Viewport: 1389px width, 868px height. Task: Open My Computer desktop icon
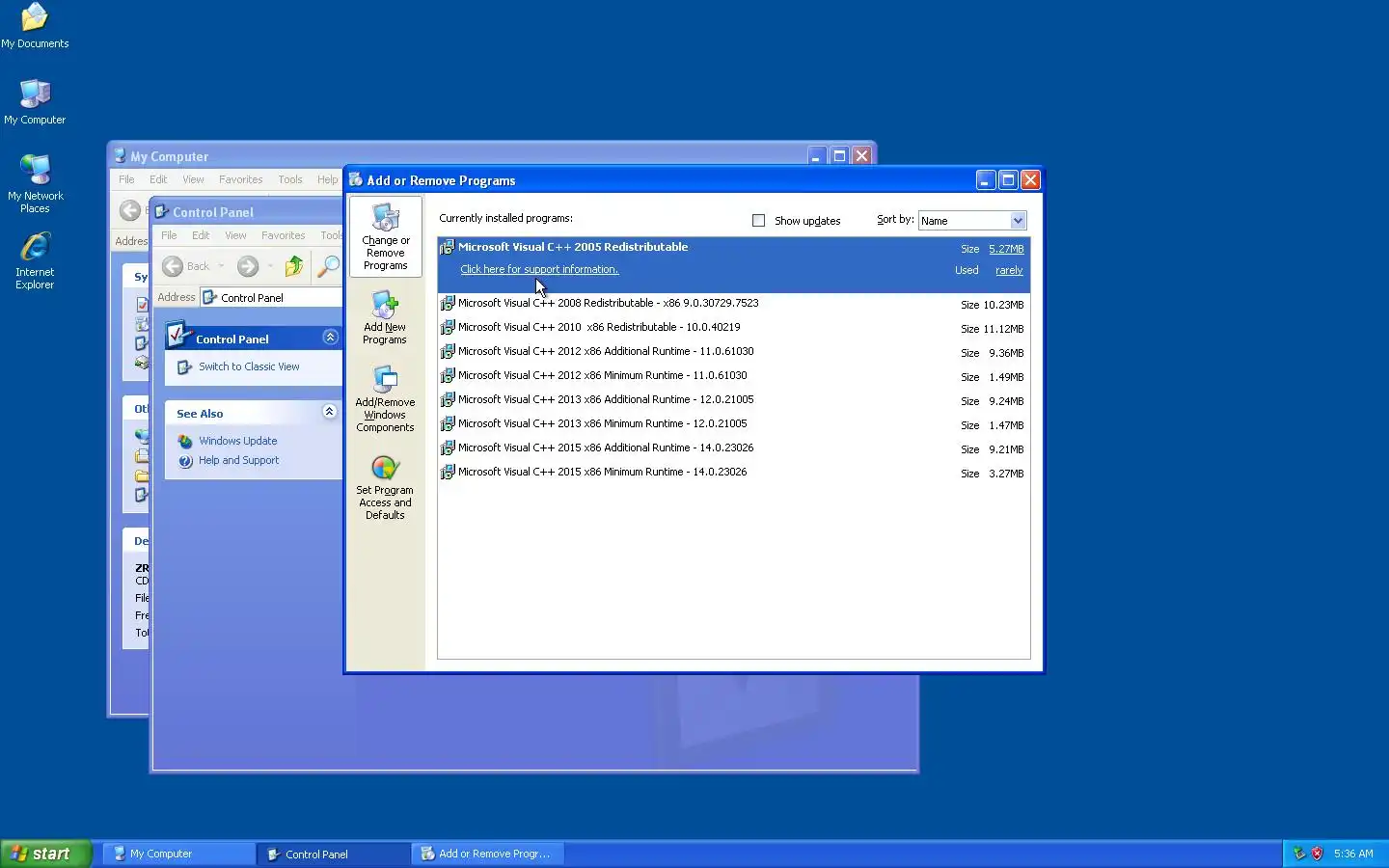tap(35, 95)
